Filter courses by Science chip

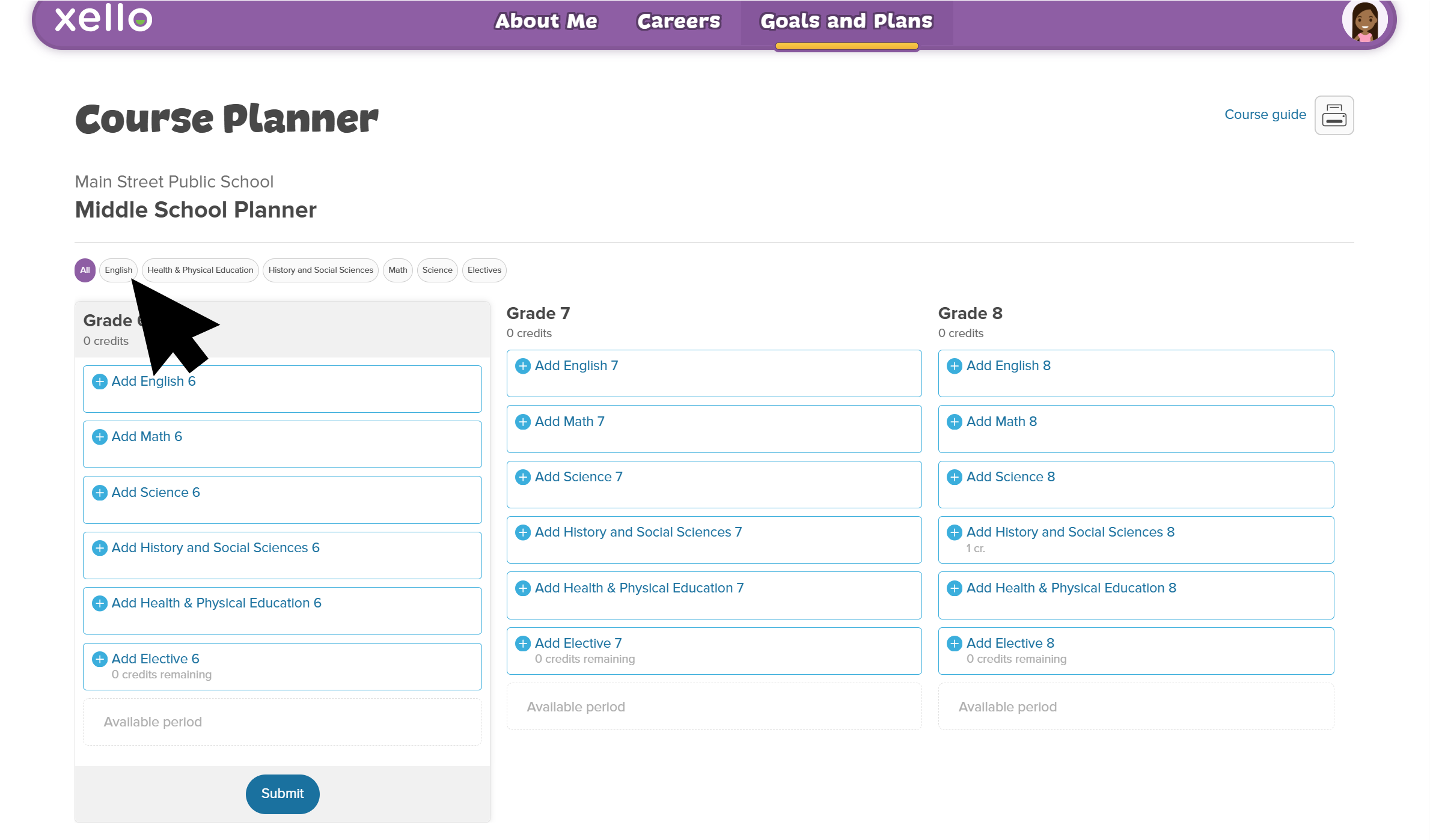coord(437,270)
